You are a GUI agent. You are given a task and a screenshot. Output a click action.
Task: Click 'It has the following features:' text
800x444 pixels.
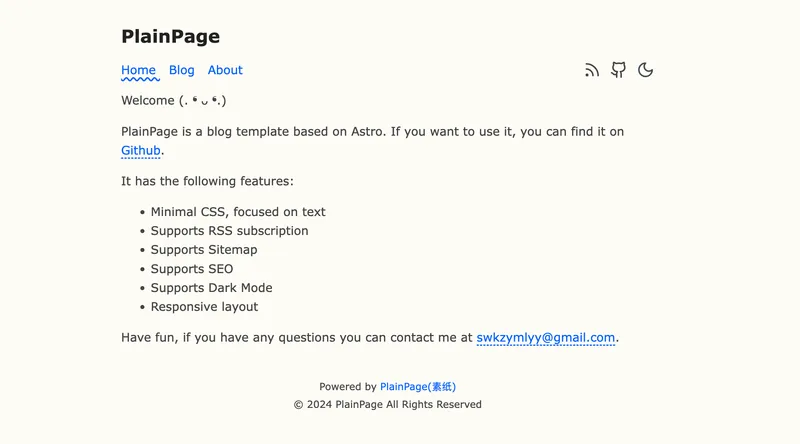(207, 182)
